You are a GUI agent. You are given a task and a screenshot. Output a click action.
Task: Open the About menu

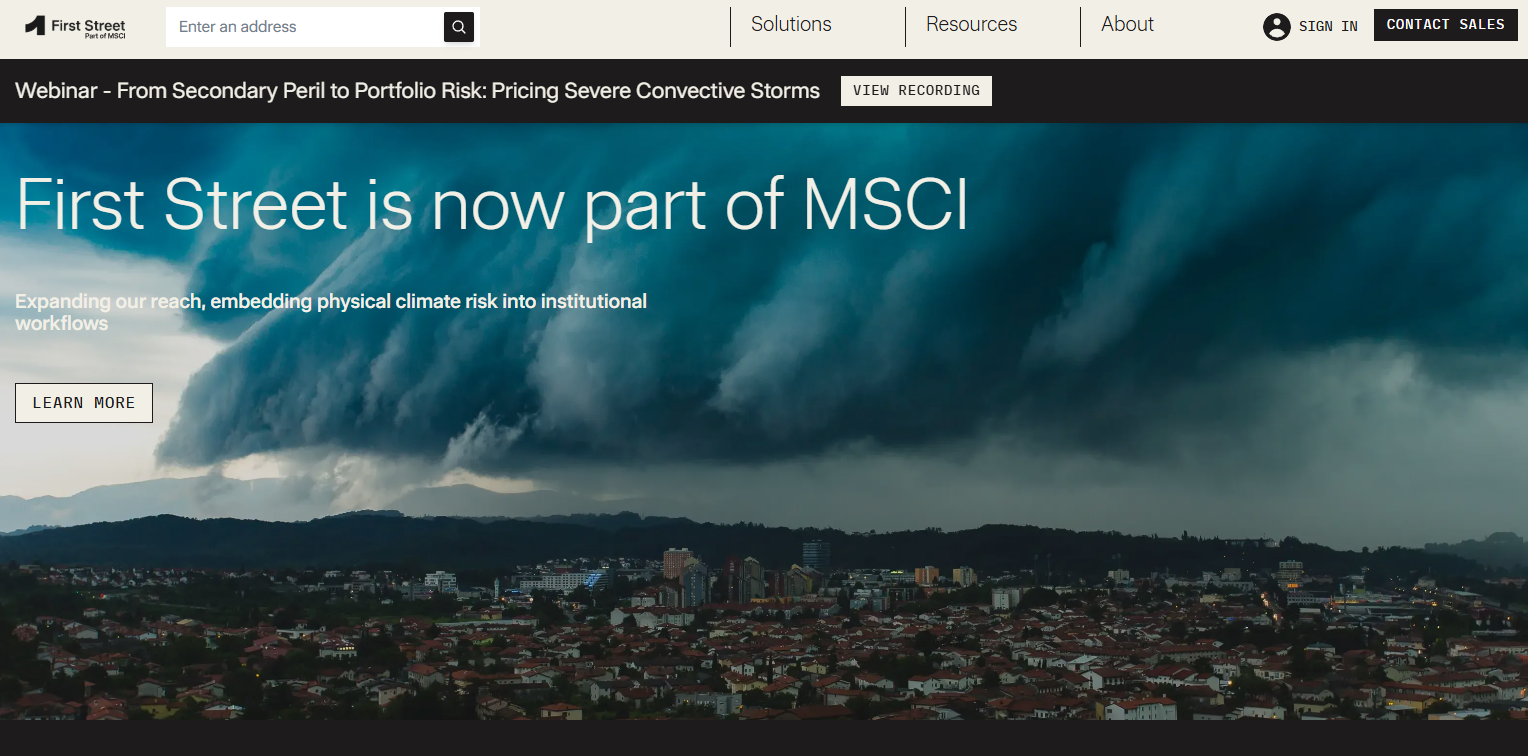point(1127,25)
